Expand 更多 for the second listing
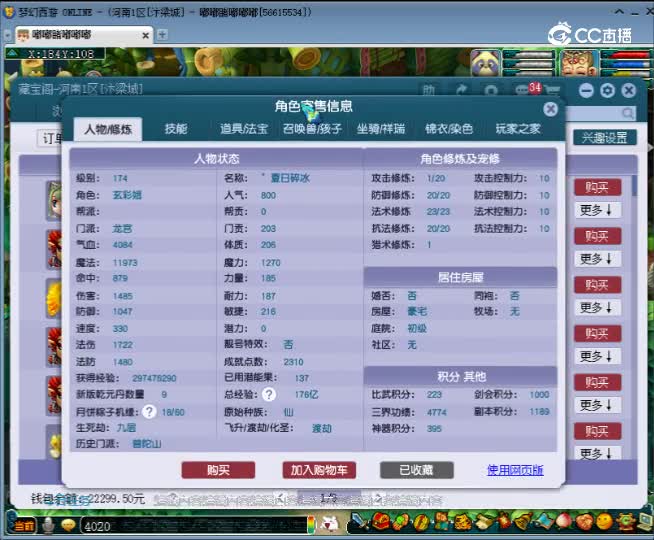654x540 pixels. (598, 259)
